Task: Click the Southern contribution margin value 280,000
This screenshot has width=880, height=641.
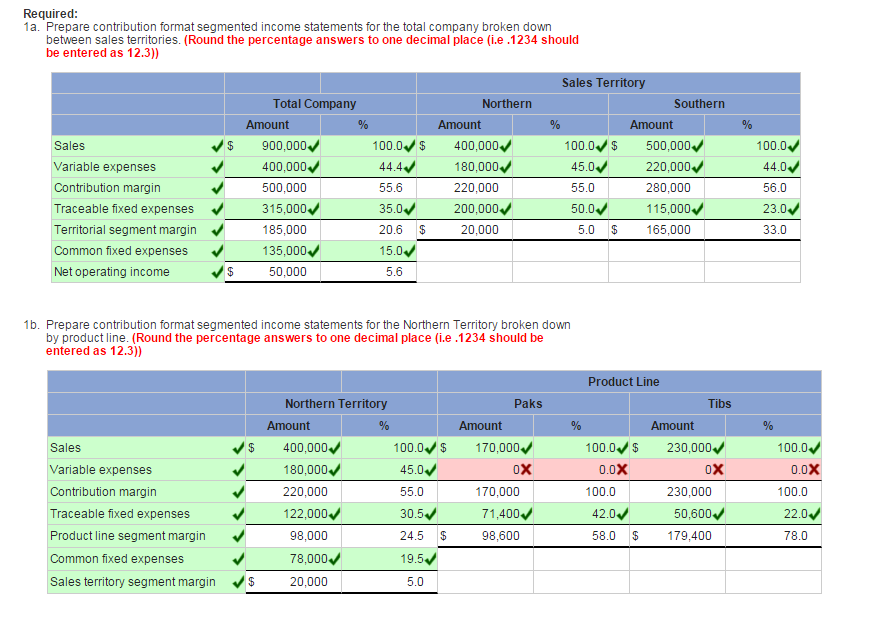Action: coord(668,188)
